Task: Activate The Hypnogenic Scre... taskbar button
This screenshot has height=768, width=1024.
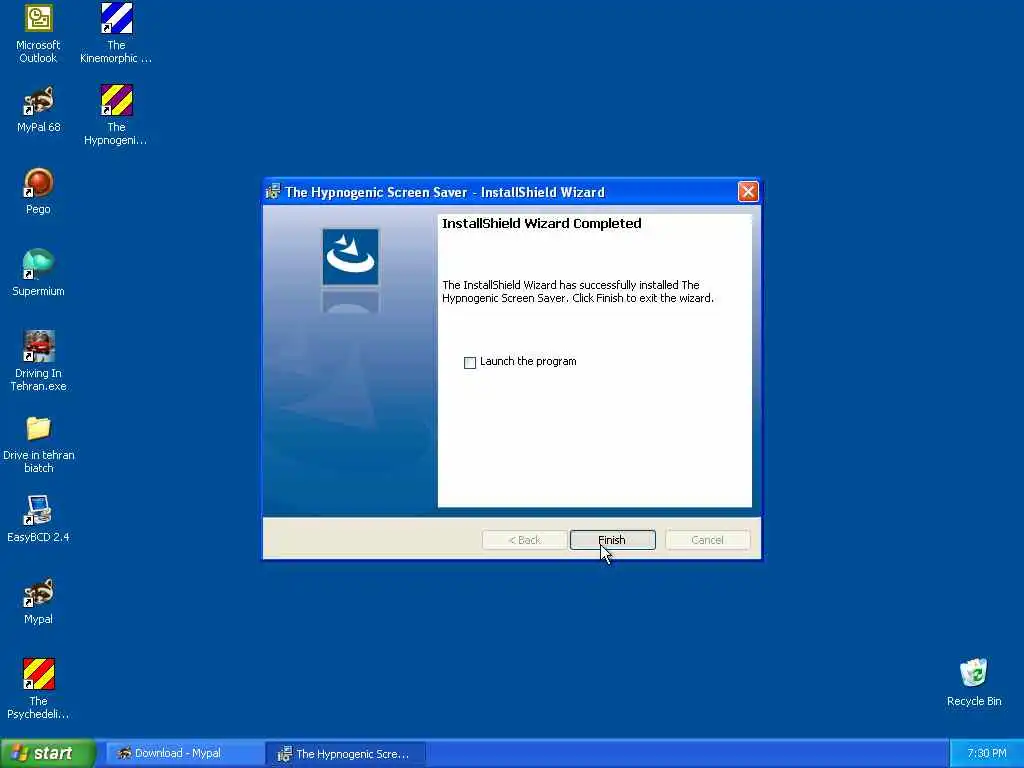Action: pos(346,754)
